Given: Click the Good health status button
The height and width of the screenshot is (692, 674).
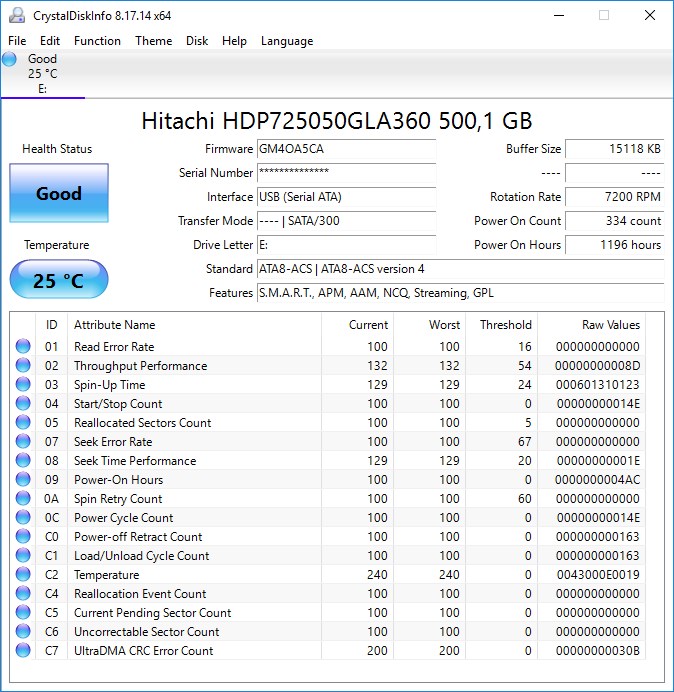Looking at the screenshot, I should point(59,193).
